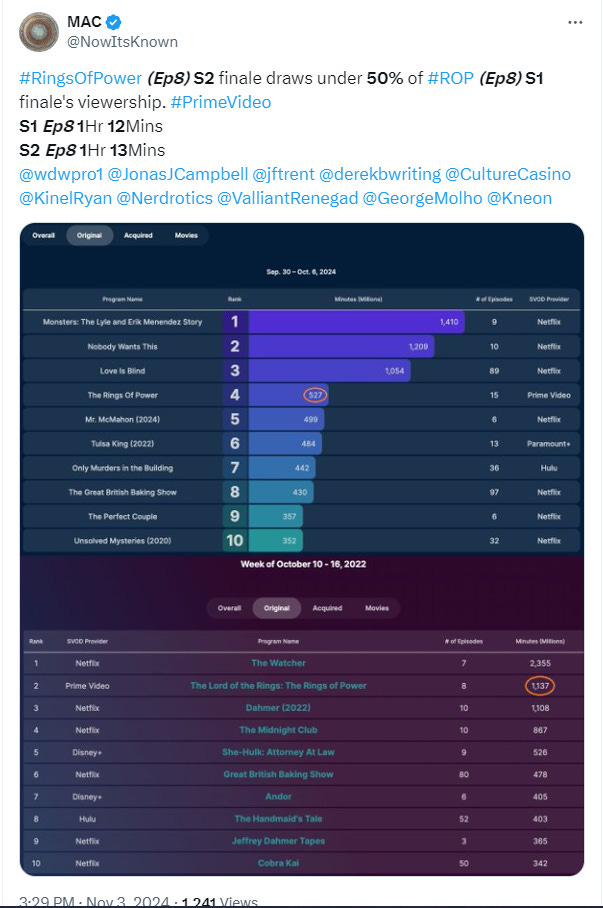Open the #PrimeVideo hashtag

point(221,102)
